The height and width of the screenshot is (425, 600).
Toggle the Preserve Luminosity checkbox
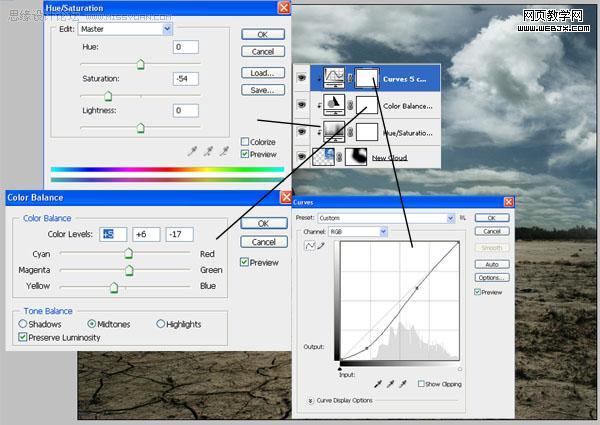click(23, 337)
